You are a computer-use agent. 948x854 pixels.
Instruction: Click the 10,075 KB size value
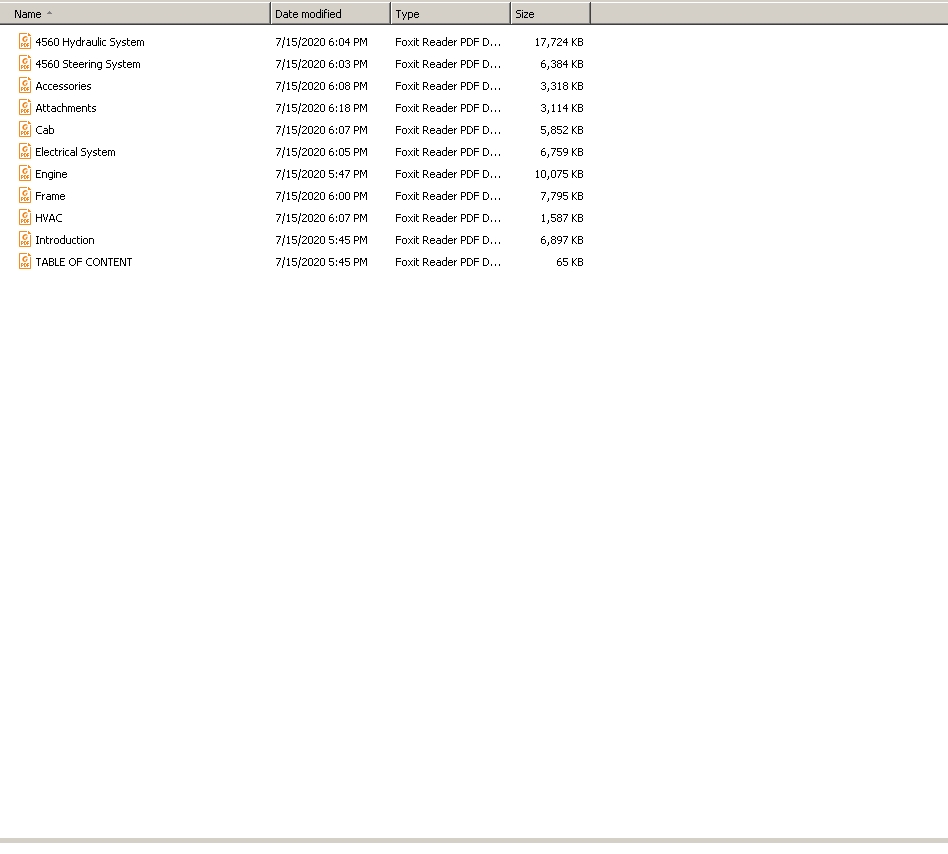(559, 174)
